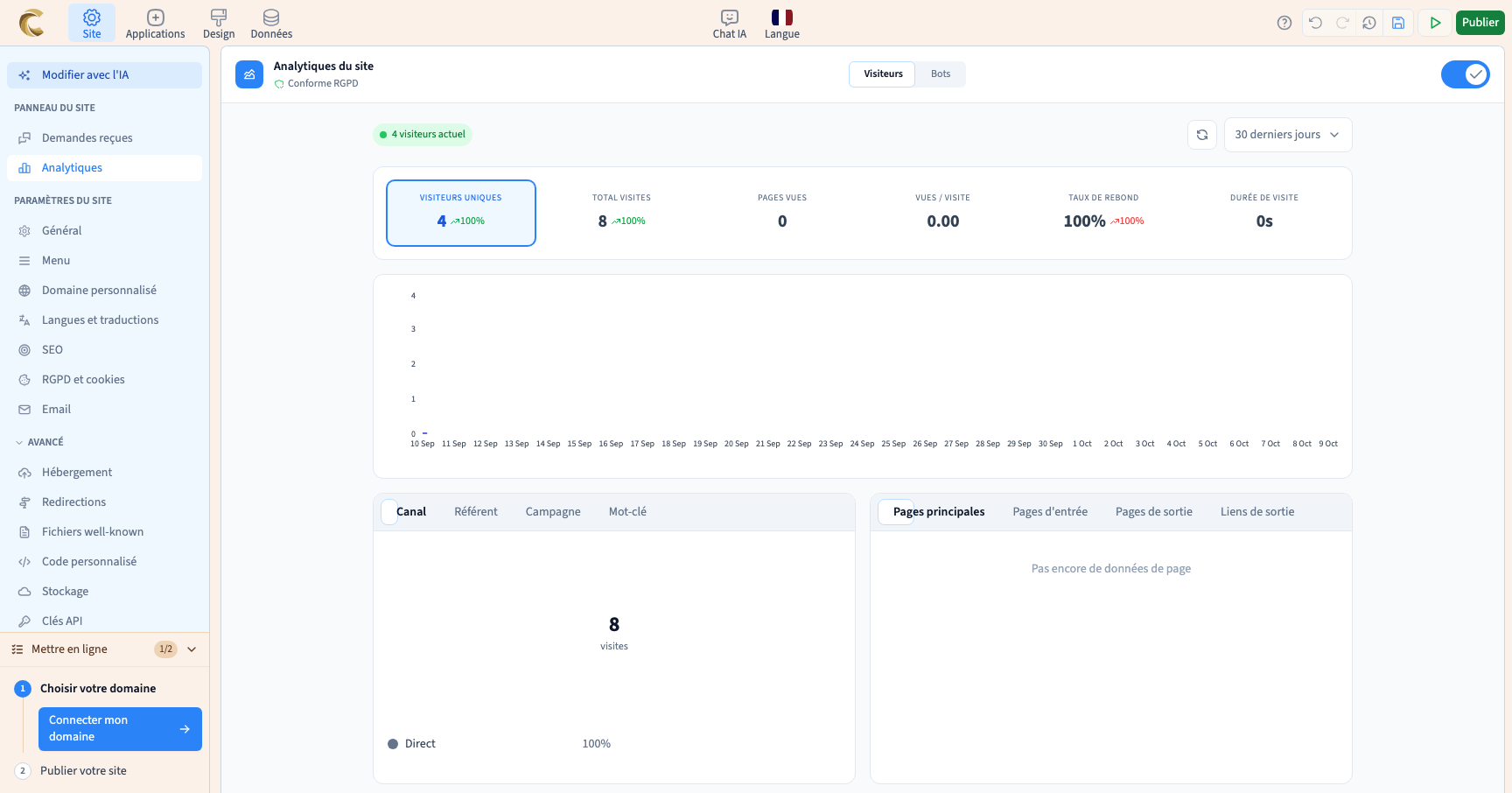This screenshot has height=793, width=1512.
Task: Open the Redirections settings
Action: coord(104,502)
